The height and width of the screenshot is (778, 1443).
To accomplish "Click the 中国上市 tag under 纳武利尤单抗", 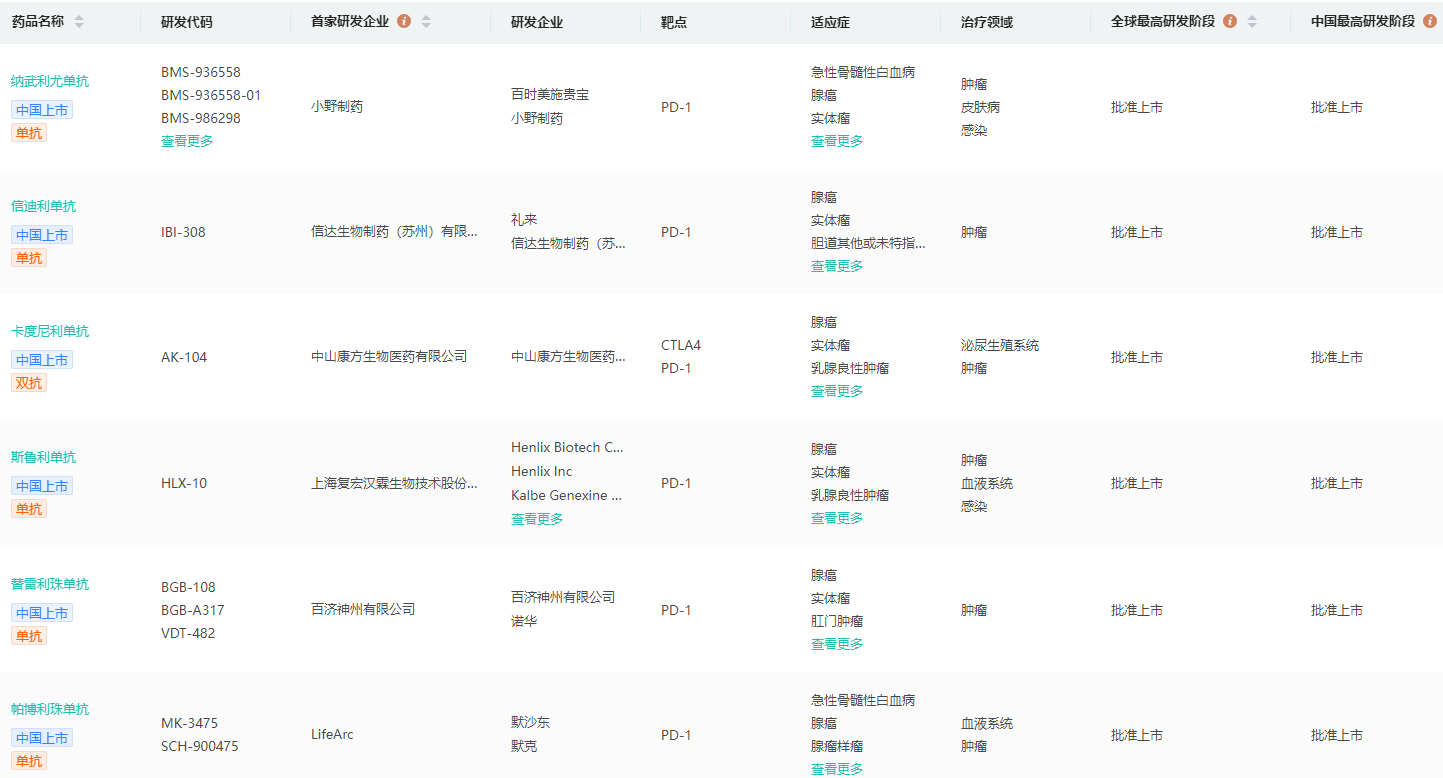I will coord(42,110).
